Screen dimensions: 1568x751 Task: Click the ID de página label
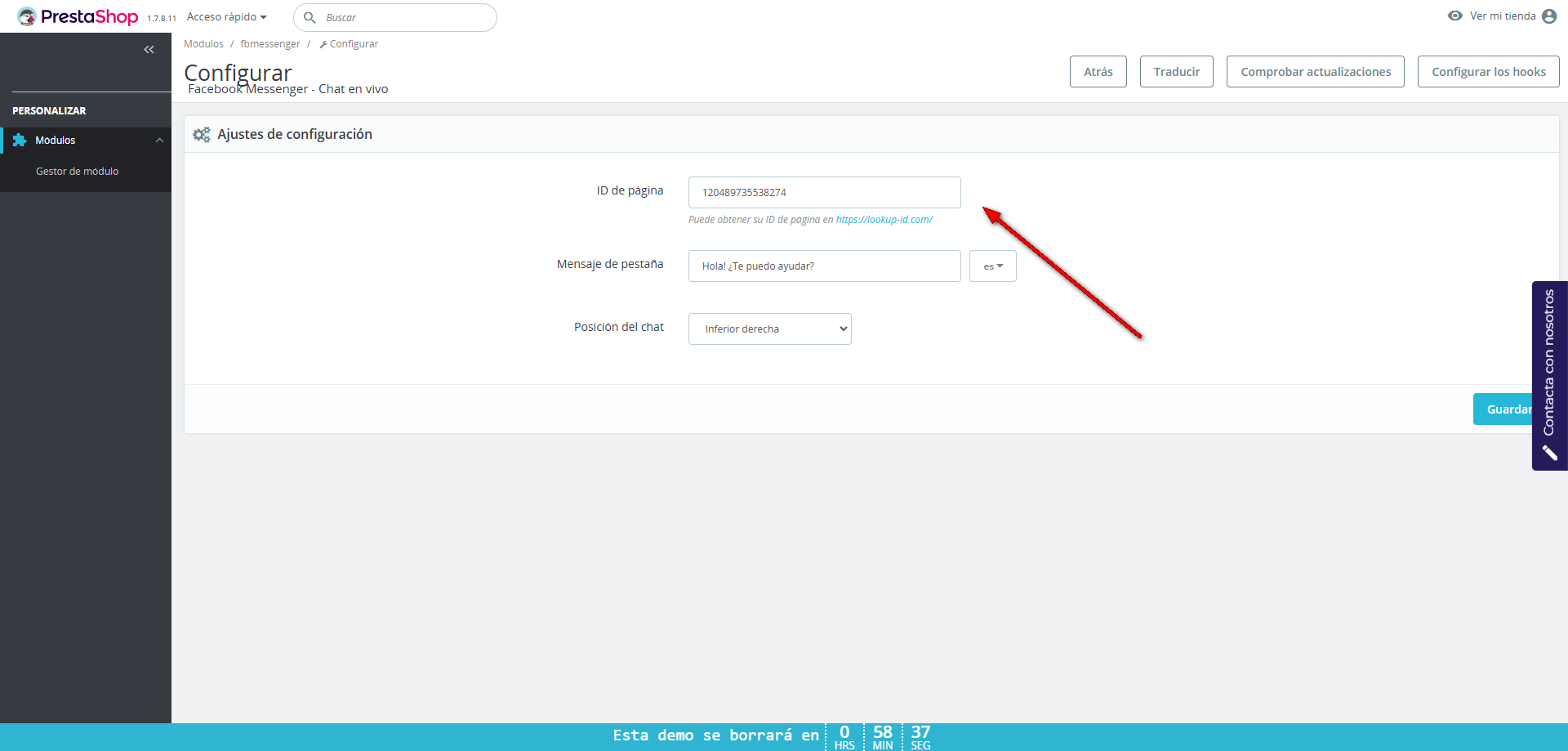point(630,191)
